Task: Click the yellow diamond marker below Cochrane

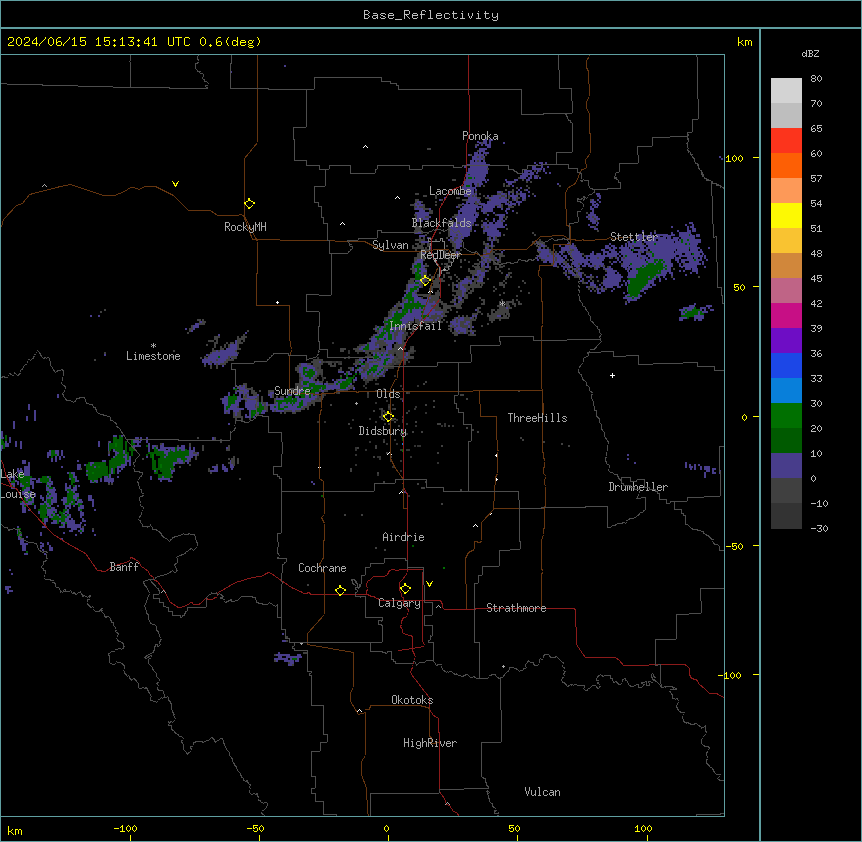Action: pyautogui.click(x=340, y=590)
